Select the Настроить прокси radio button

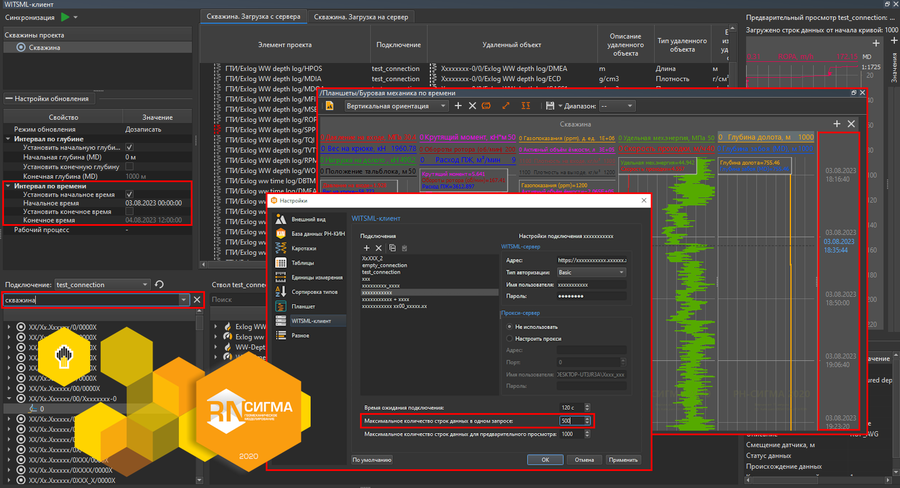coord(508,339)
